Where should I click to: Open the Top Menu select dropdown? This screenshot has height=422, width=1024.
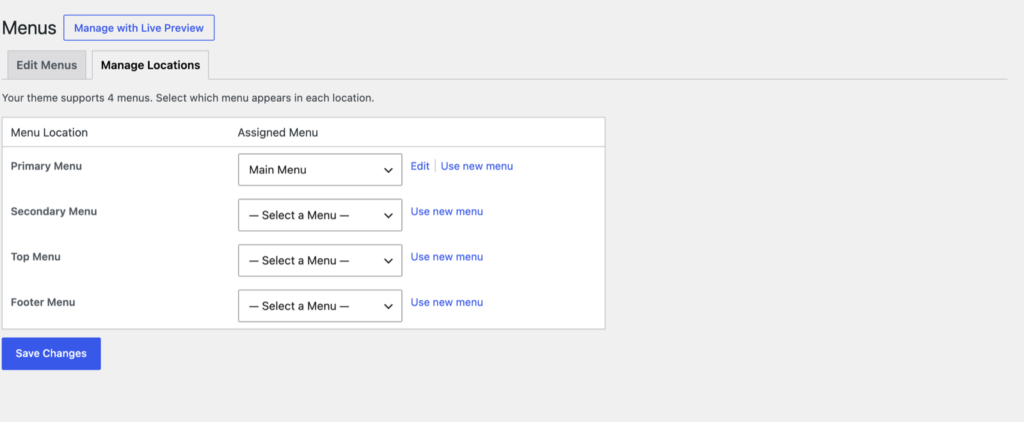(x=320, y=261)
